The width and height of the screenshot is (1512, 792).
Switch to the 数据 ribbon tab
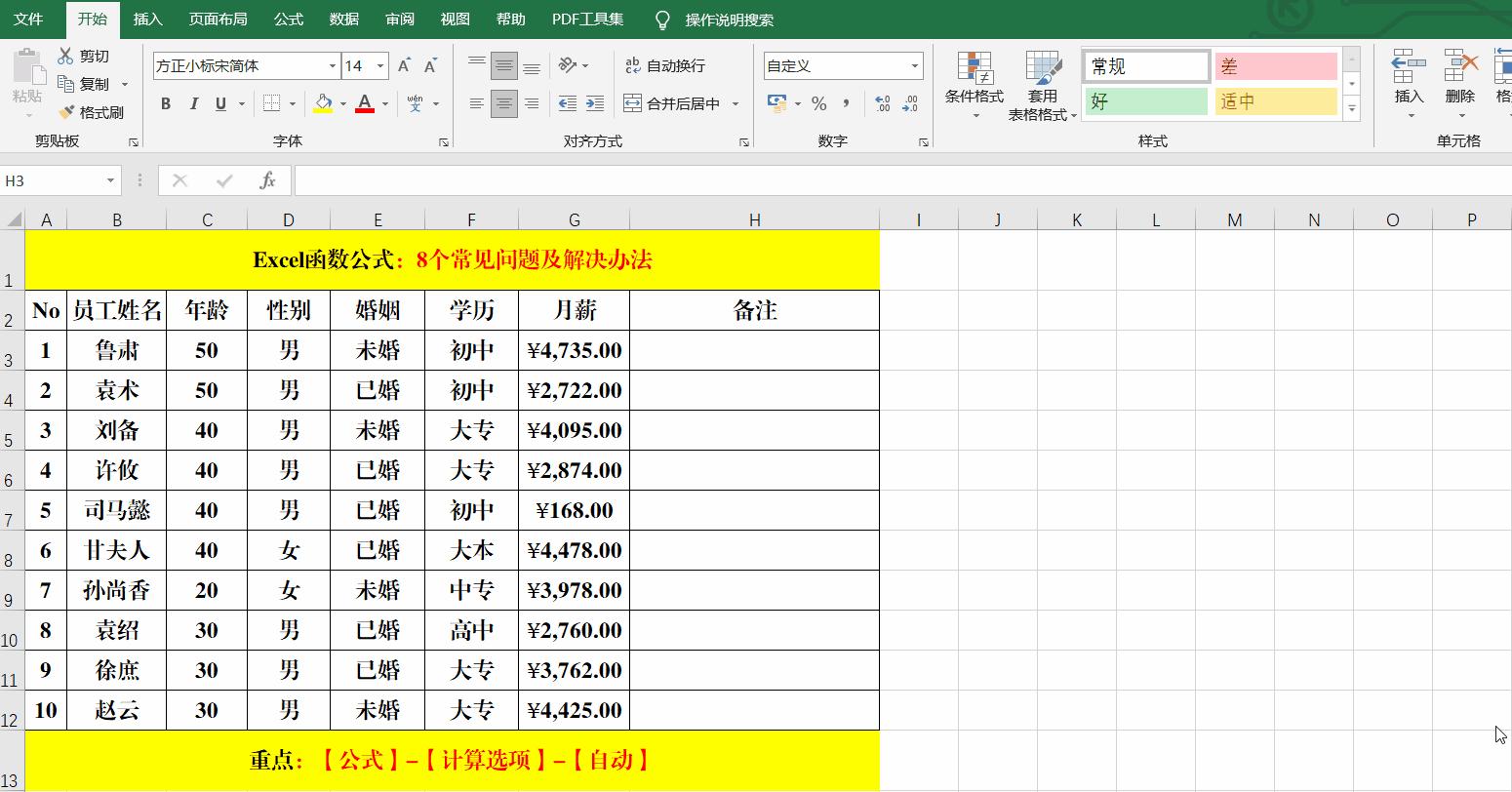coord(343,19)
